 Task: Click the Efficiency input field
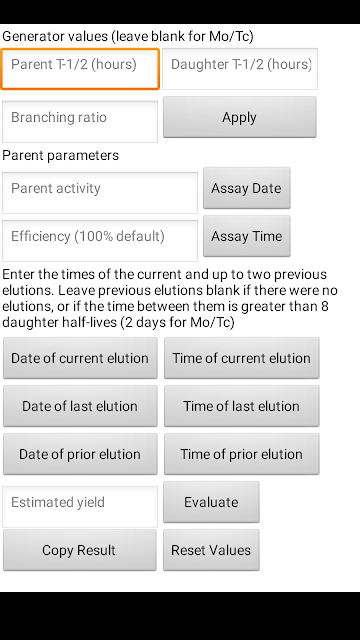pyautogui.click(x=100, y=240)
